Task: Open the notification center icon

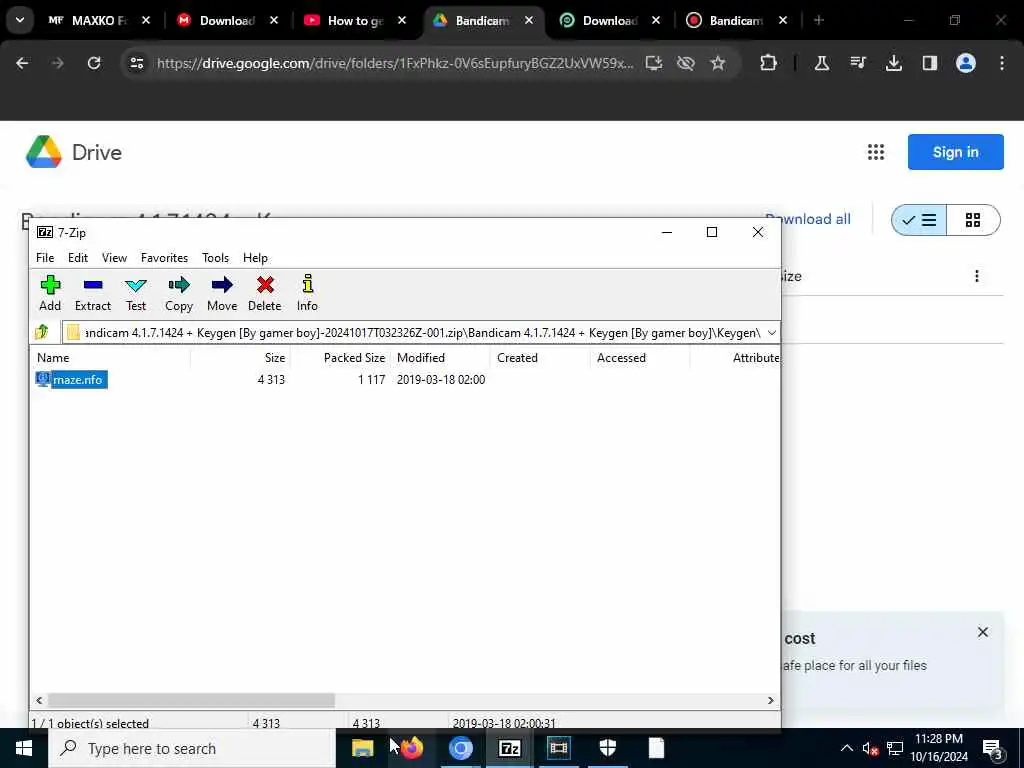Action: pyautogui.click(x=993, y=748)
